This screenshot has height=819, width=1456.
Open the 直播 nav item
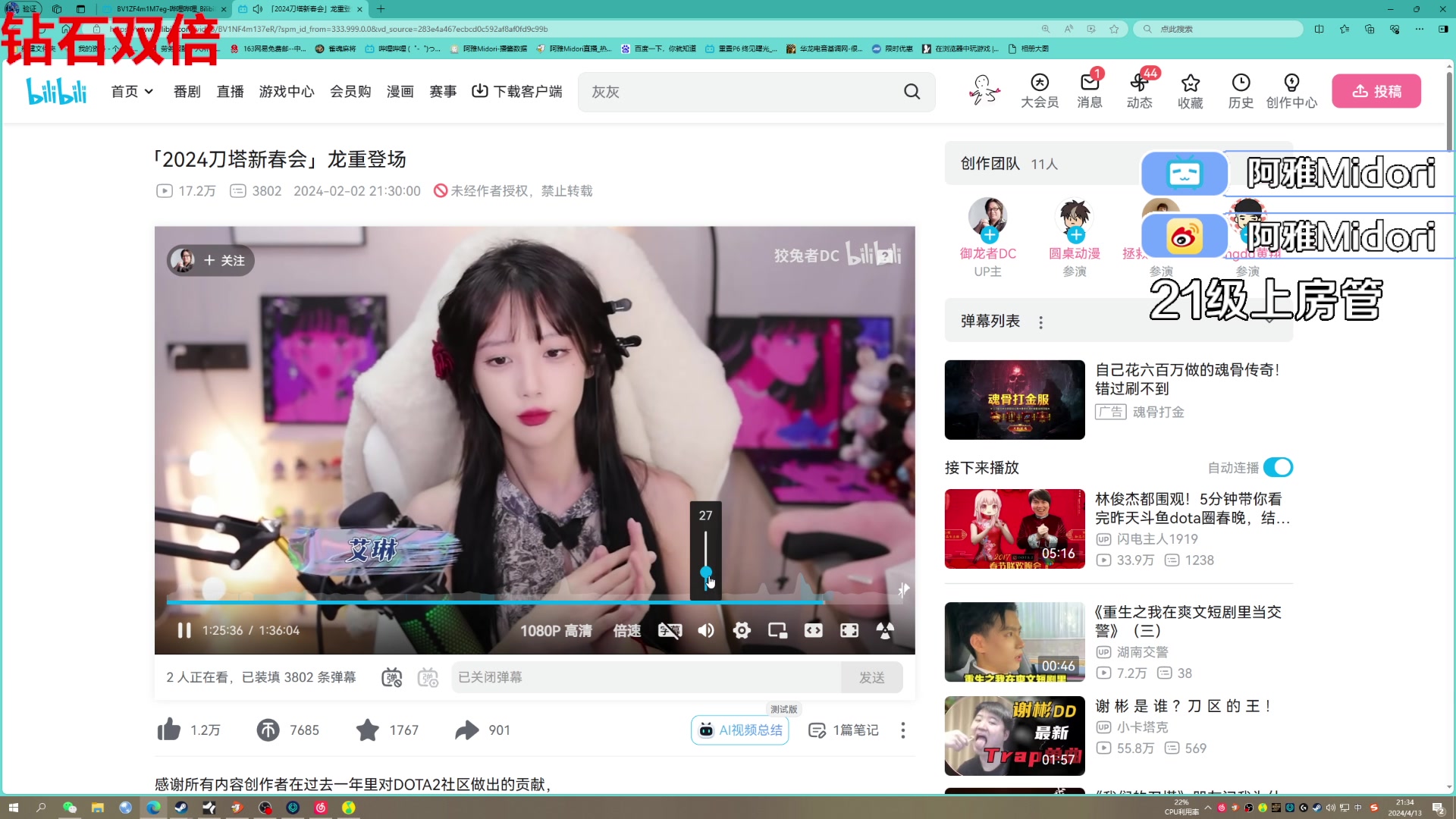click(x=230, y=91)
